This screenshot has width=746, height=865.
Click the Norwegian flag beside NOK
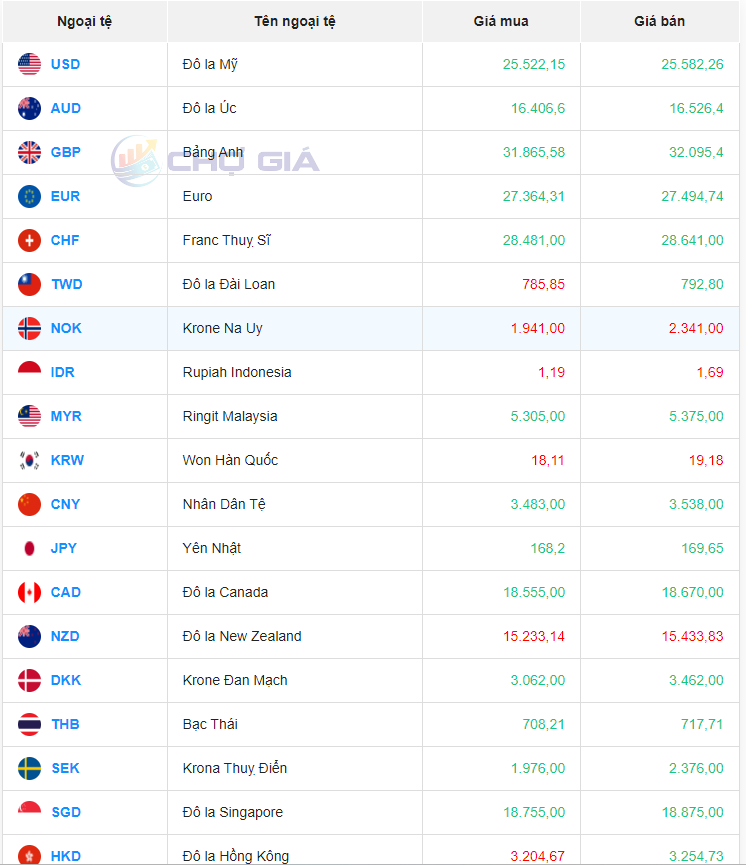tap(29, 328)
